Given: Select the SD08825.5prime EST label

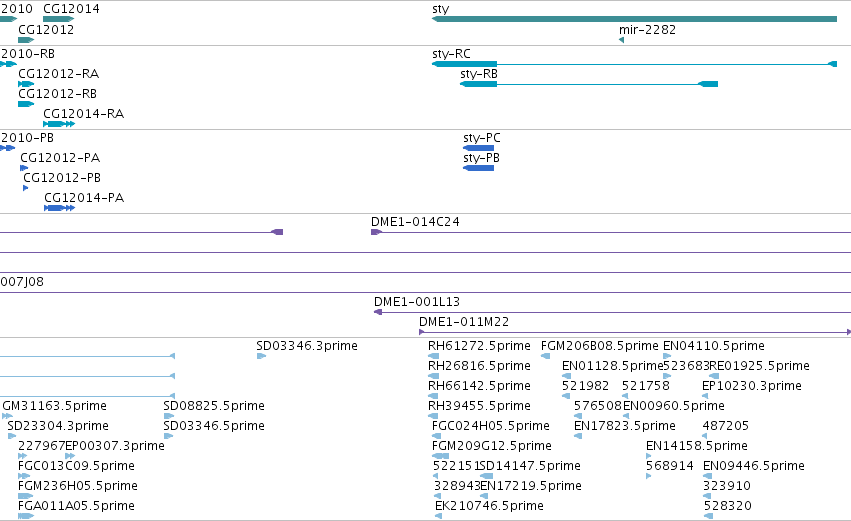Looking at the screenshot, I should [x=214, y=406].
